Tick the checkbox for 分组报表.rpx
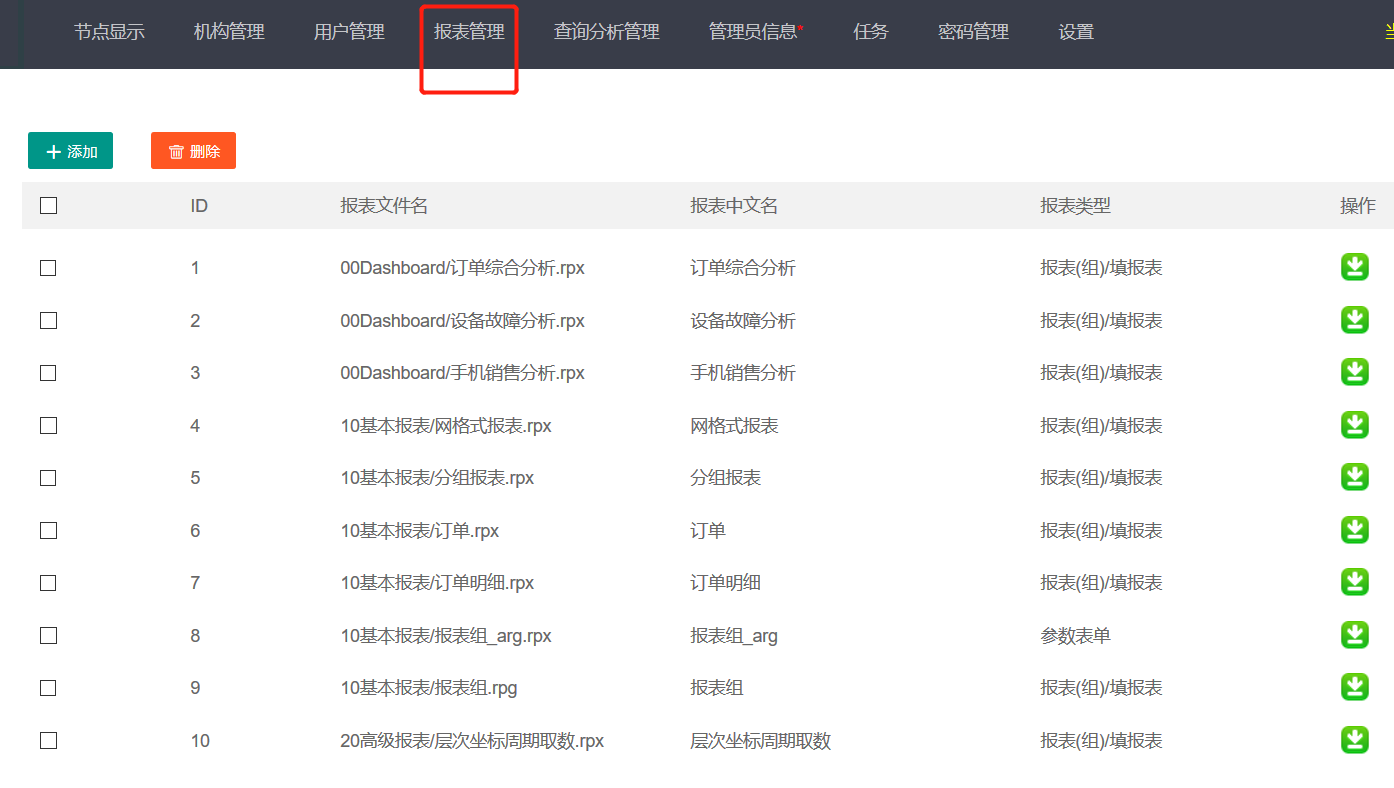The image size is (1394, 788). click(x=48, y=478)
